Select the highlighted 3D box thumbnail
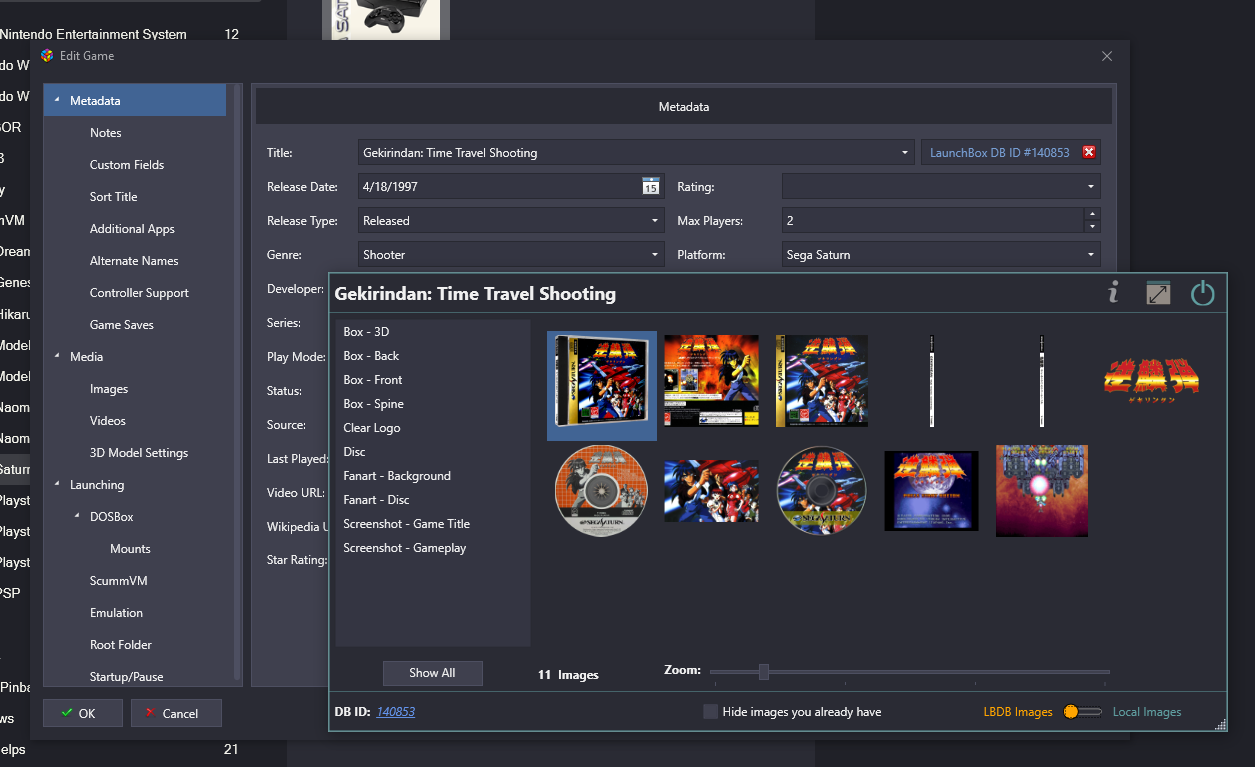 click(x=602, y=386)
